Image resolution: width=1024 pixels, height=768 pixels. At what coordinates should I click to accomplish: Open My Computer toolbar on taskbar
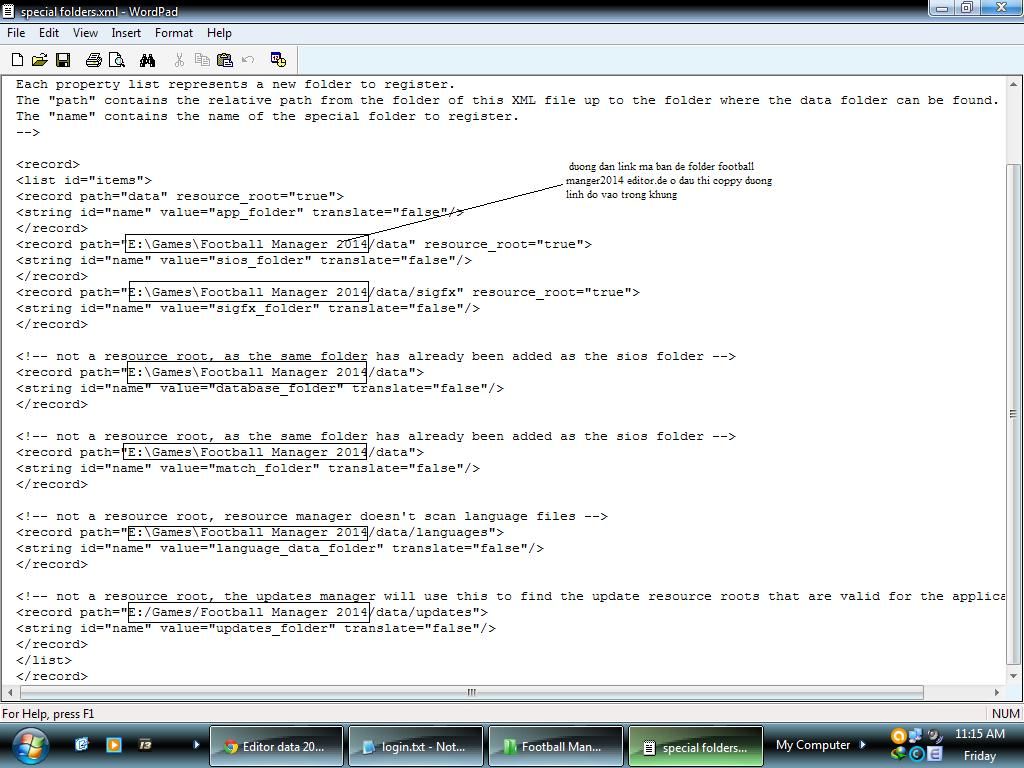point(813,745)
